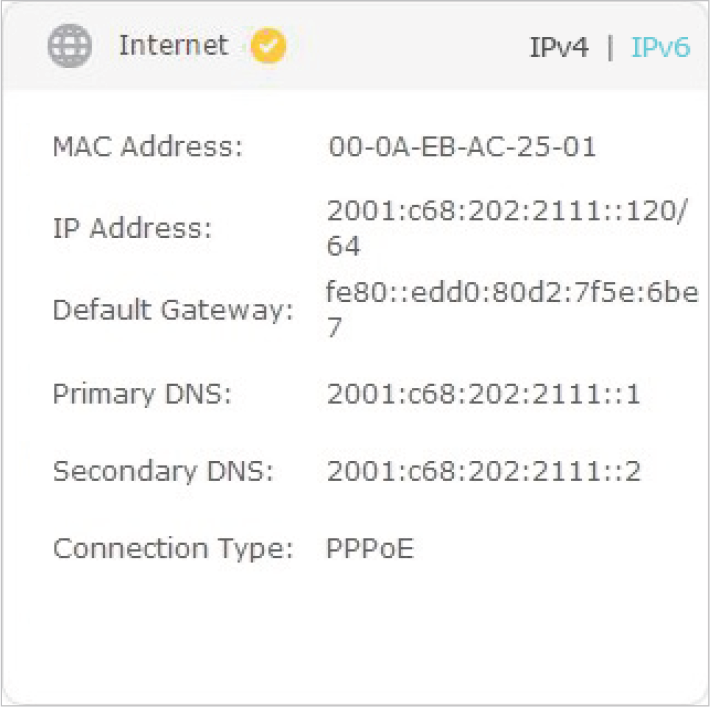Image resolution: width=710 pixels, height=707 pixels.
Task: Click the separator between IPv4 and IPv6
Action: tap(610, 48)
